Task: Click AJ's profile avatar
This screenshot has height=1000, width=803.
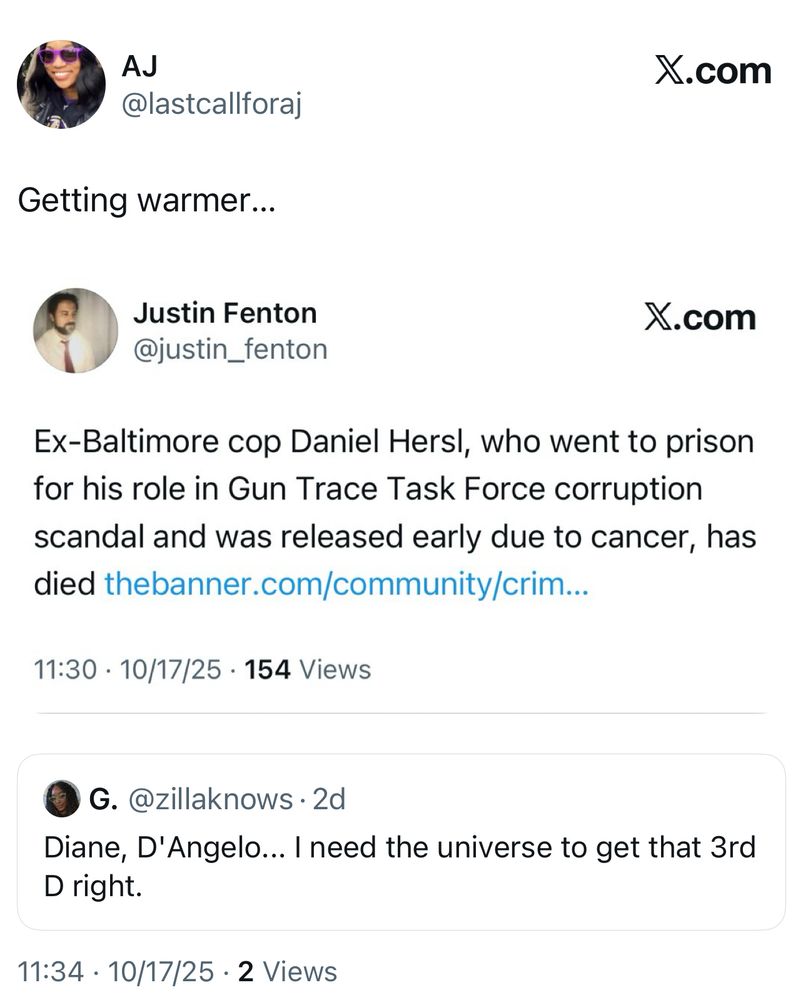Action: pyautogui.click(x=61, y=85)
